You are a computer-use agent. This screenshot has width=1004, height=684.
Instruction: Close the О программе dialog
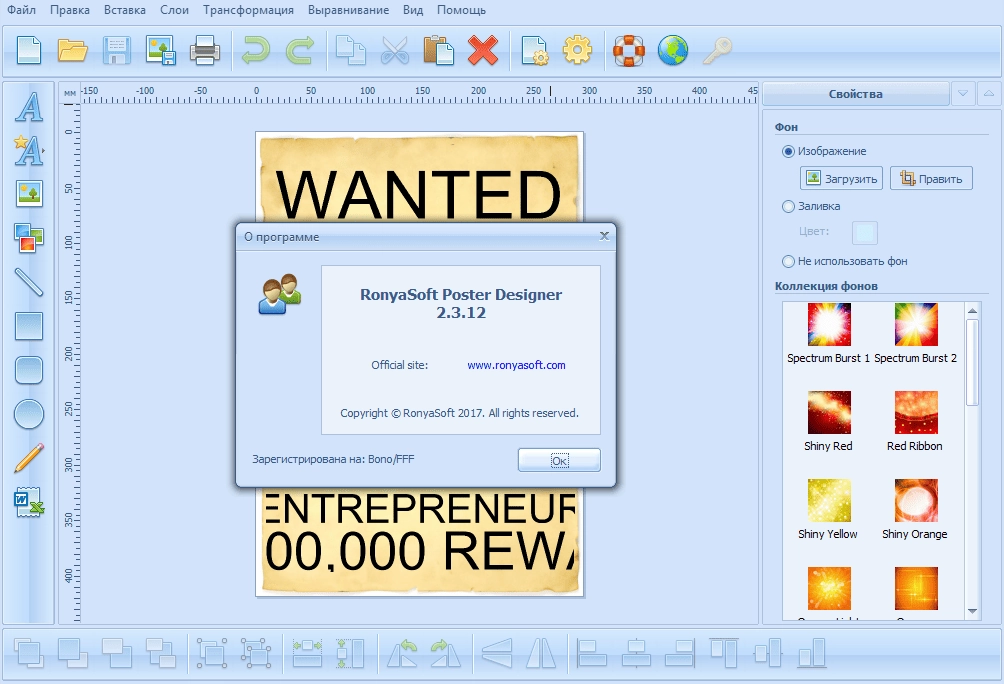604,236
